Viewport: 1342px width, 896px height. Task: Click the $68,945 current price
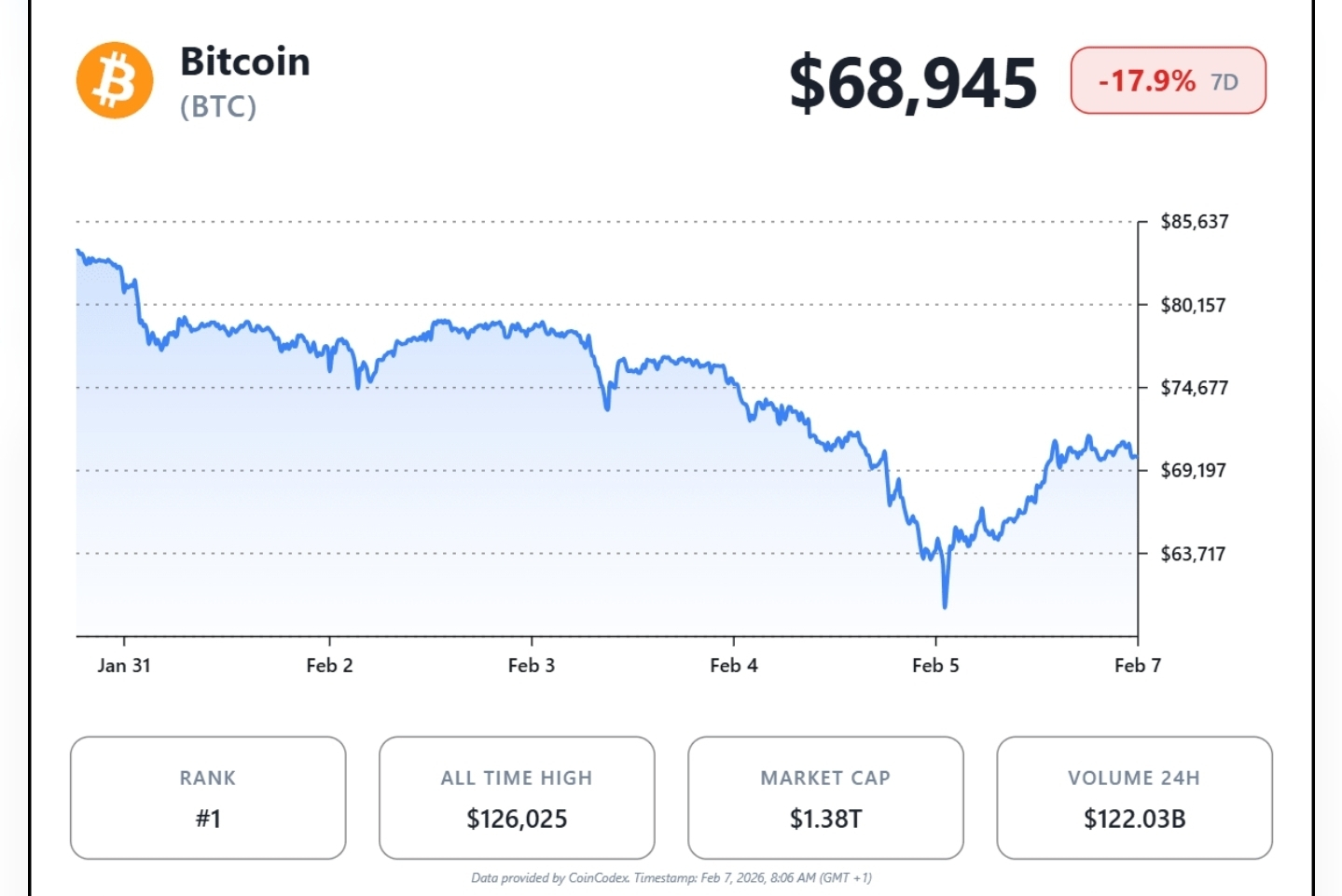[x=912, y=83]
